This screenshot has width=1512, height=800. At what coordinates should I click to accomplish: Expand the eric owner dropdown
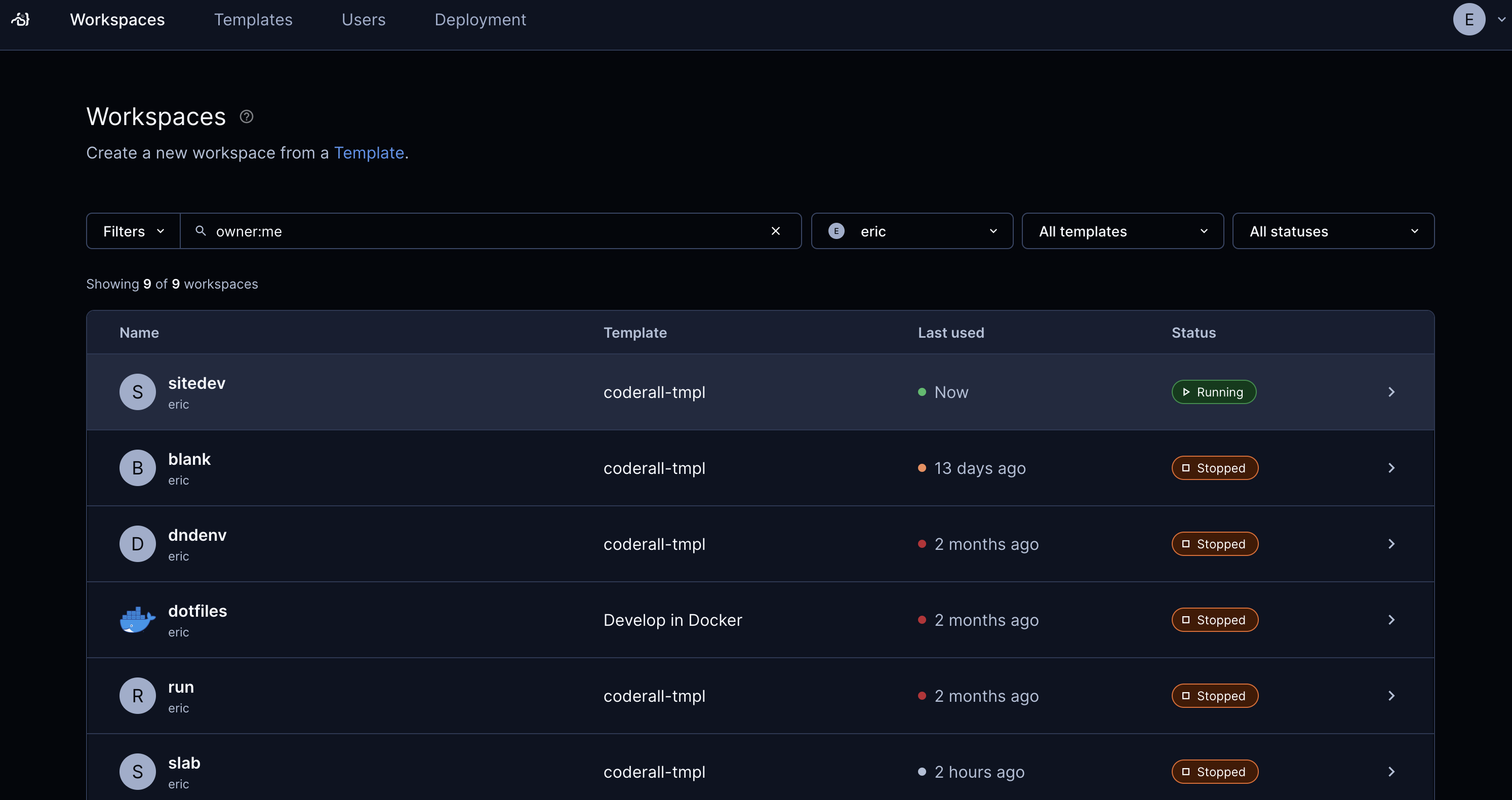911,231
